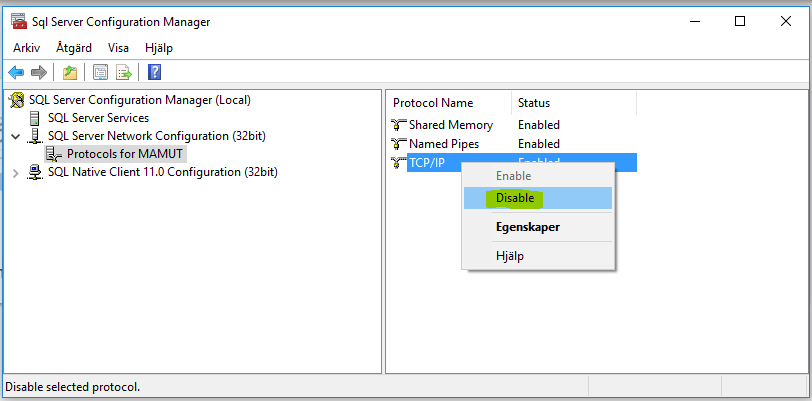
Task: Choose Egenskaper in the context menu
Action: click(527, 227)
